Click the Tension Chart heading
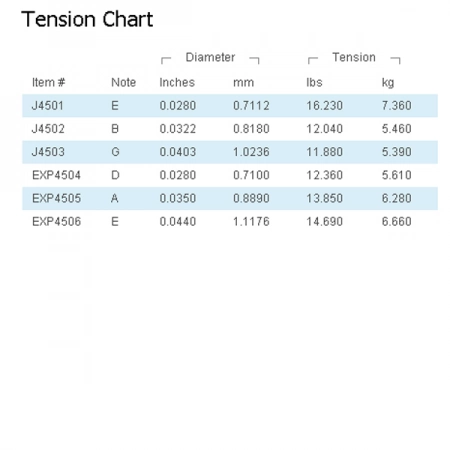This screenshot has width=450, height=450. [87, 19]
